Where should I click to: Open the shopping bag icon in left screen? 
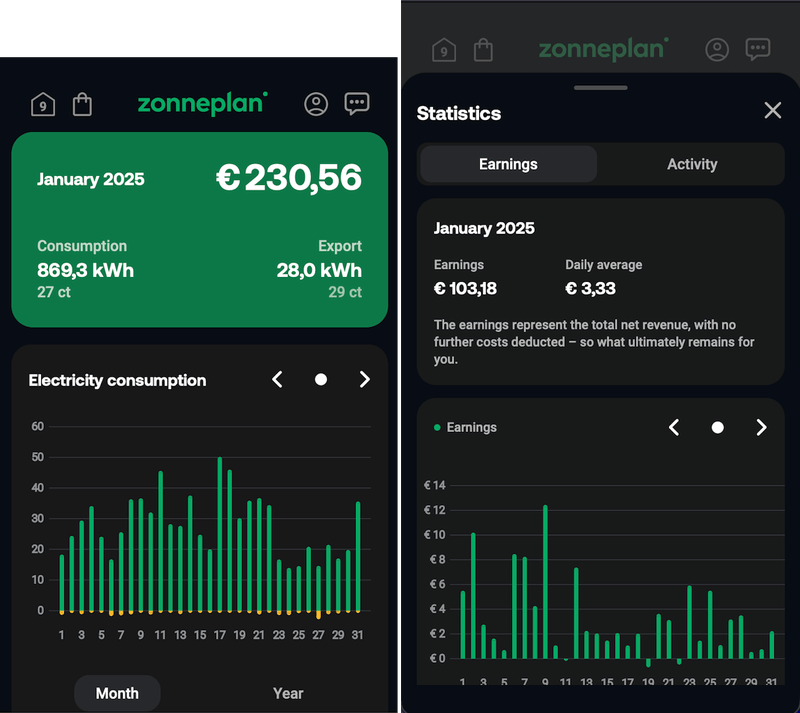(82, 104)
